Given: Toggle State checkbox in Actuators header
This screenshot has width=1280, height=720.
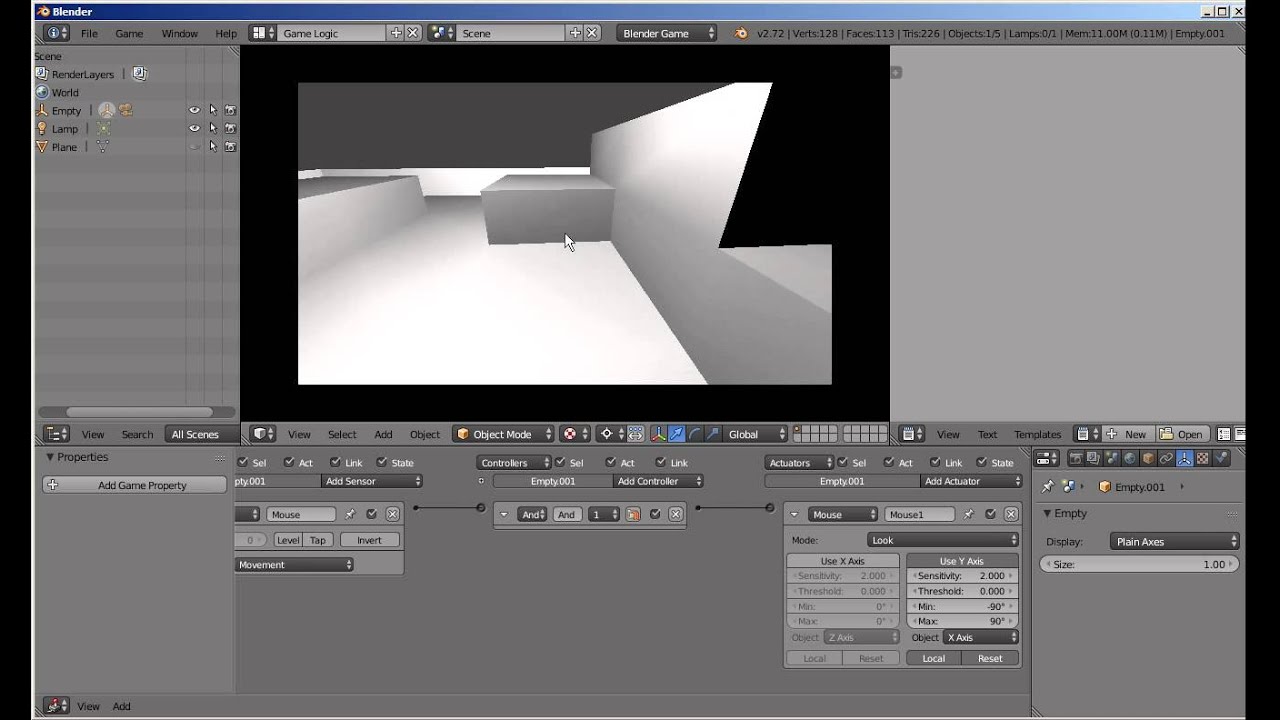Looking at the screenshot, I should point(982,462).
